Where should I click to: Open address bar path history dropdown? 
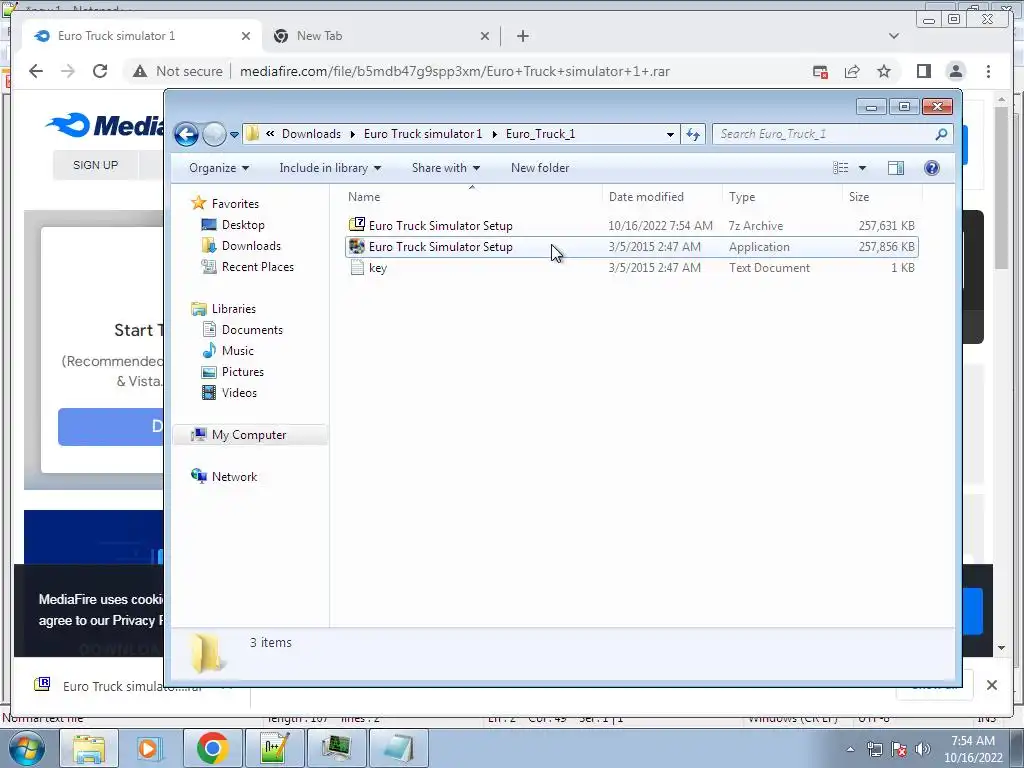coord(670,135)
